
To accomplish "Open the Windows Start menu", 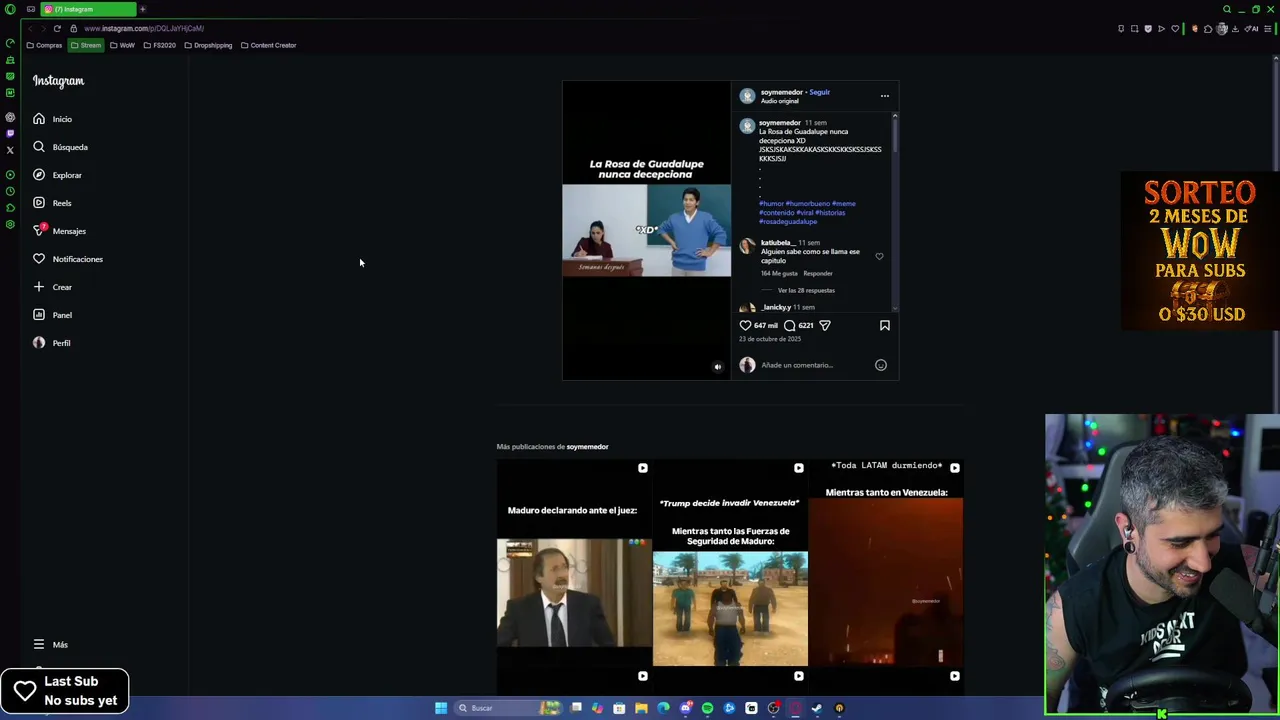I will 441,708.
